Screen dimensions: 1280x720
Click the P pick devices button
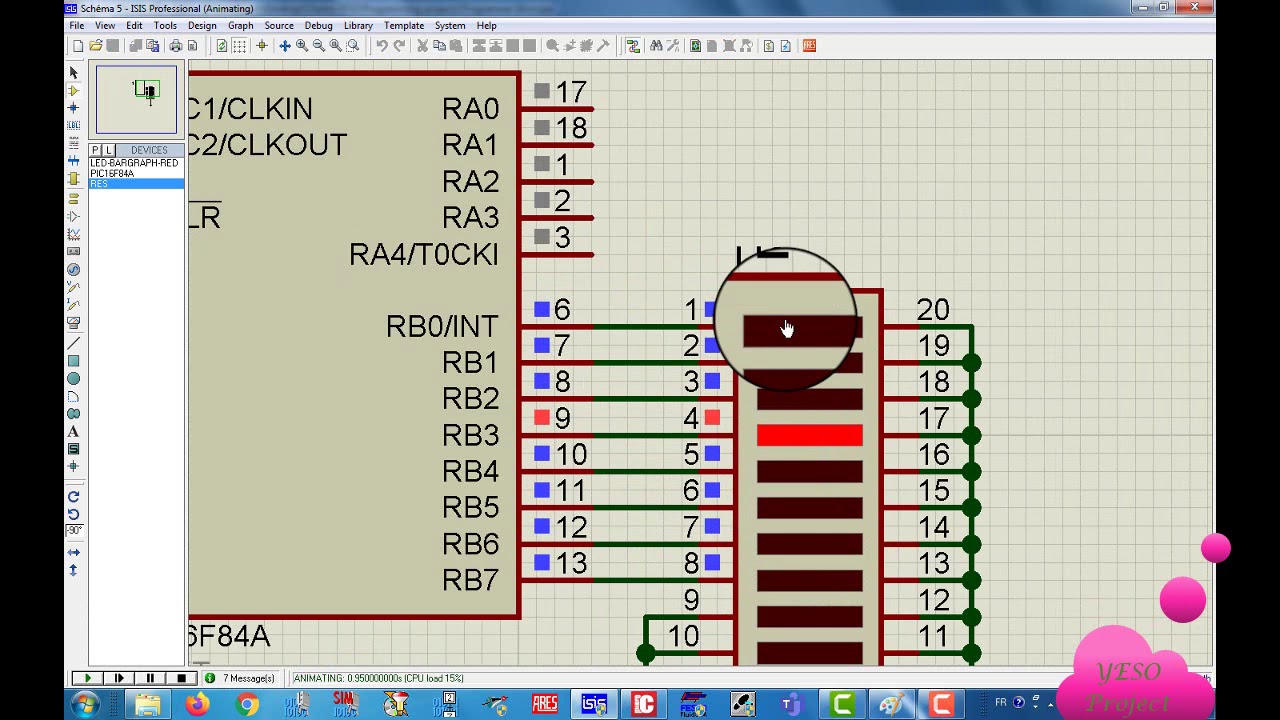click(96, 150)
